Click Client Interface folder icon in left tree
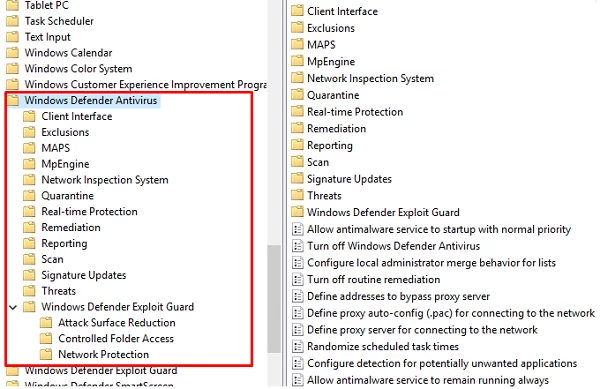This screenshot has height=389, width=600. click(29, 116)
